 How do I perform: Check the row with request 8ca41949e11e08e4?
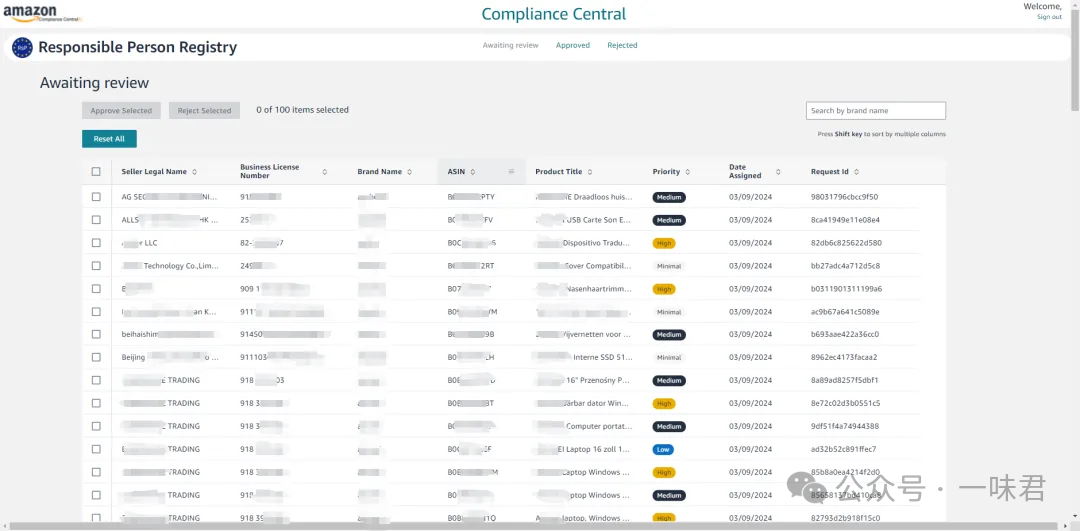point(96,220)
